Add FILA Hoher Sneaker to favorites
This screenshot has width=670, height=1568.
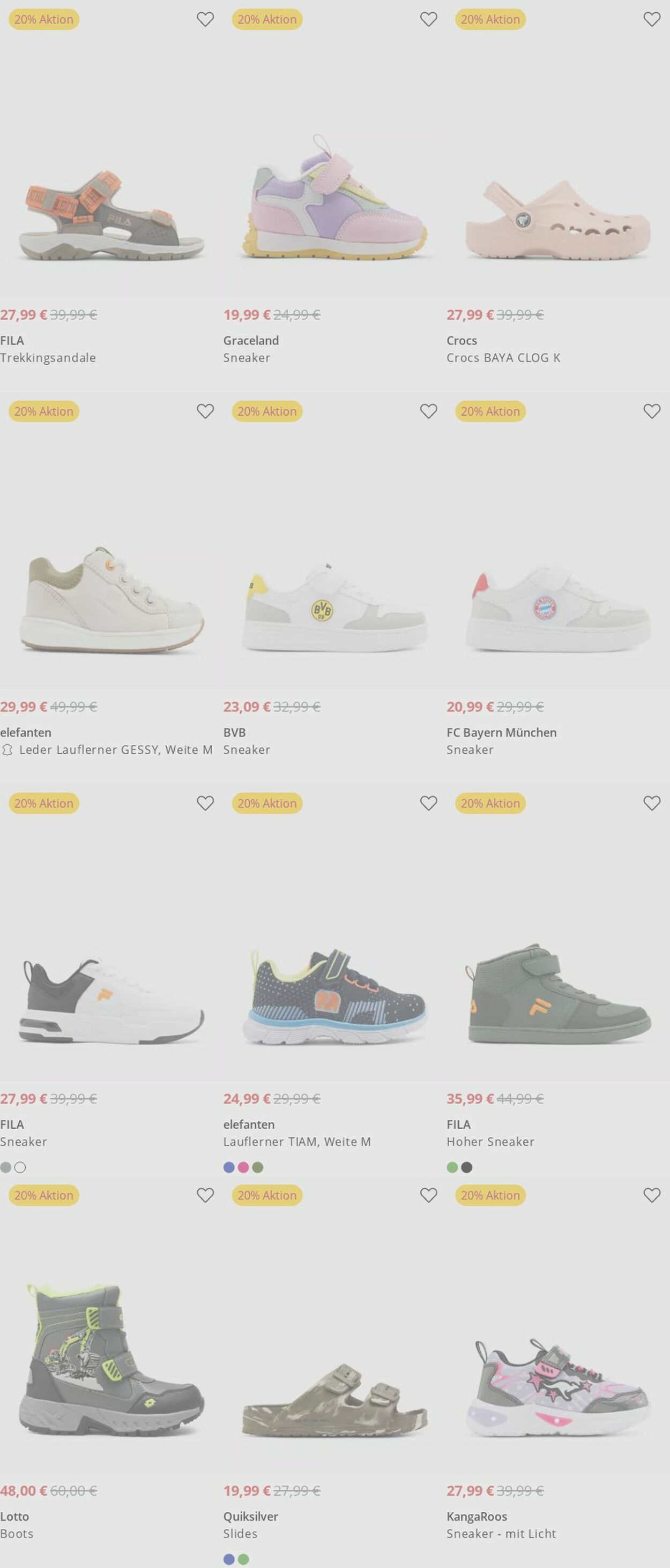[652, 804]
